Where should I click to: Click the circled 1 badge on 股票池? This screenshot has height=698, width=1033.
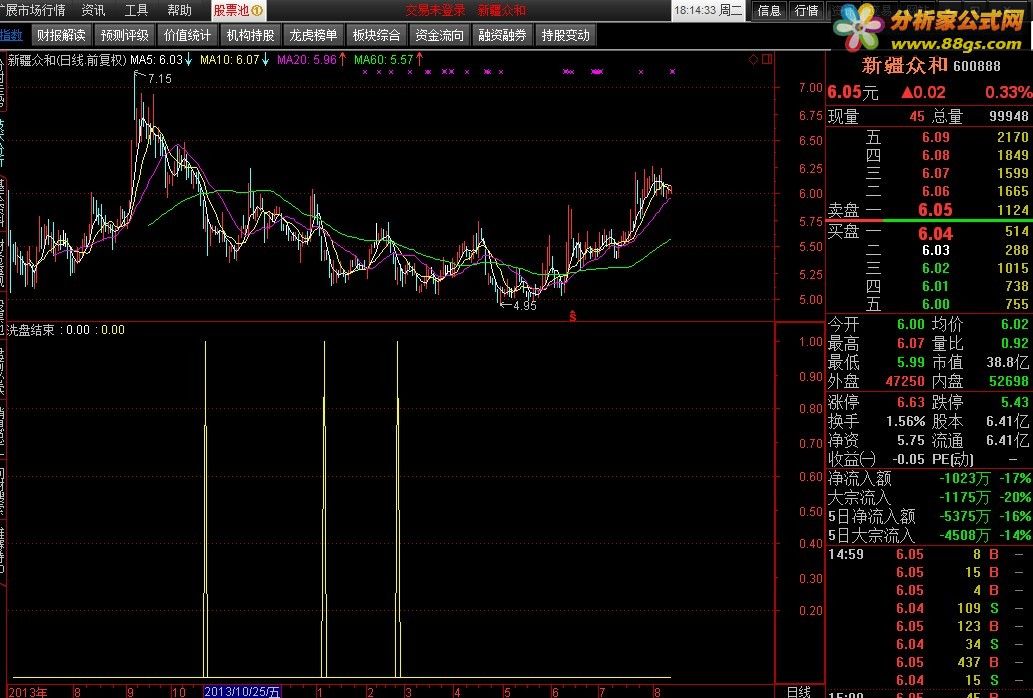pos(257,11)
